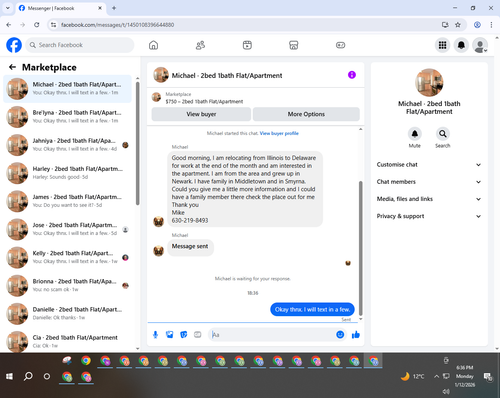The height and width of the screenshot is (398, 500).
Task: Expand Customise chat section
Action: [429, 165]
